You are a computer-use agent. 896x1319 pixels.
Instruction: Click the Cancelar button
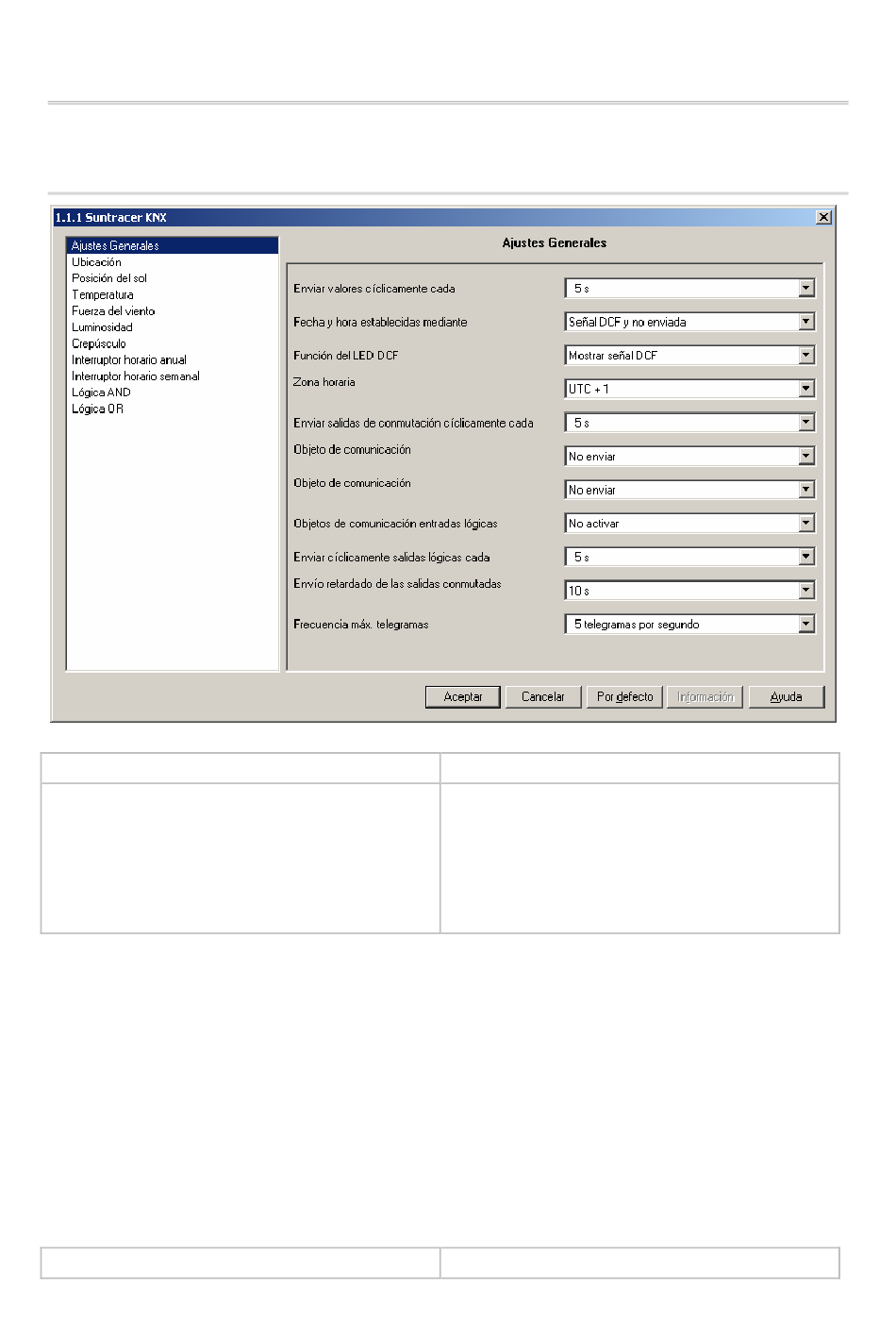pos(543,696)
